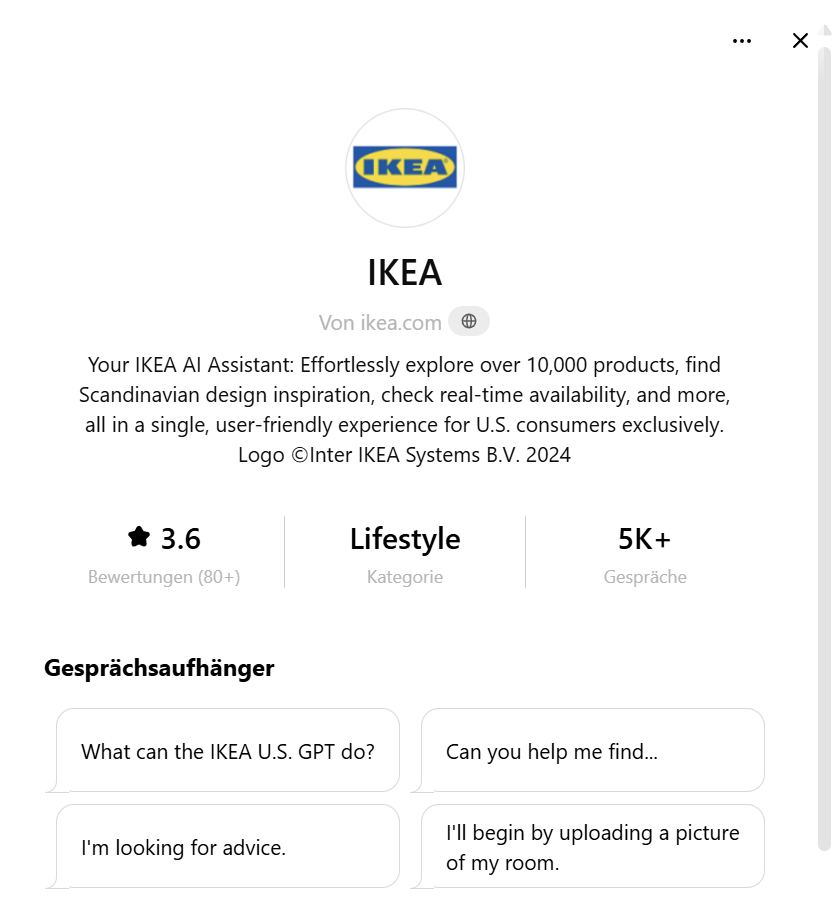Image resolution: width=838 pixels, height=897 pixels.
Task: Click the 5K+ conversations count
Action: coord(645,539)
